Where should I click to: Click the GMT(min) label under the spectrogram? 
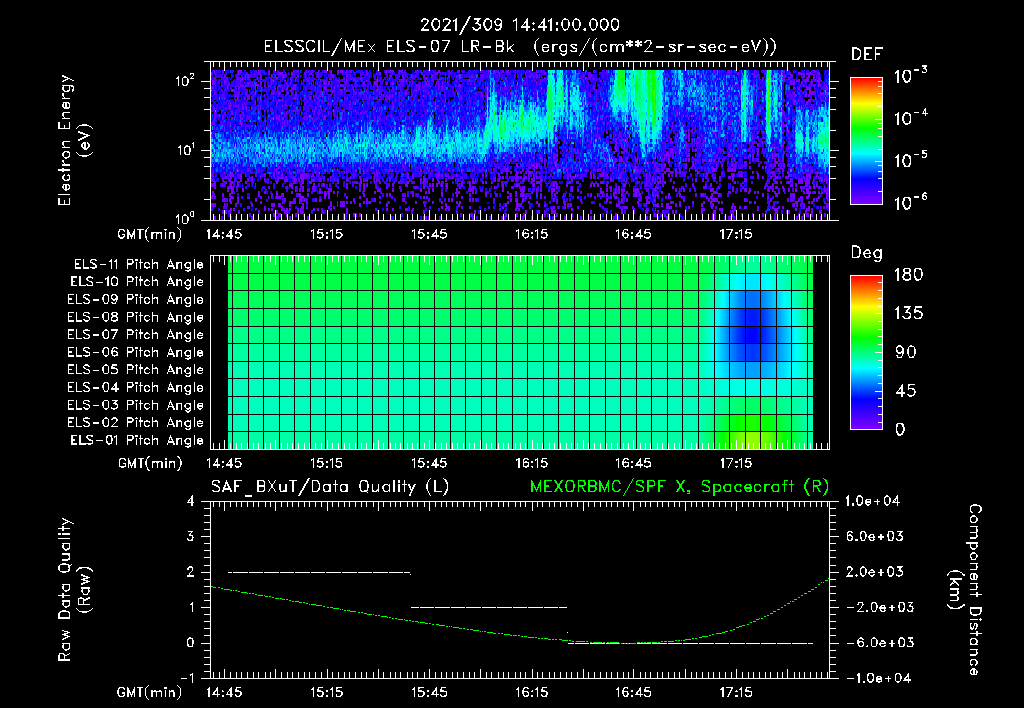pos(150,234)
